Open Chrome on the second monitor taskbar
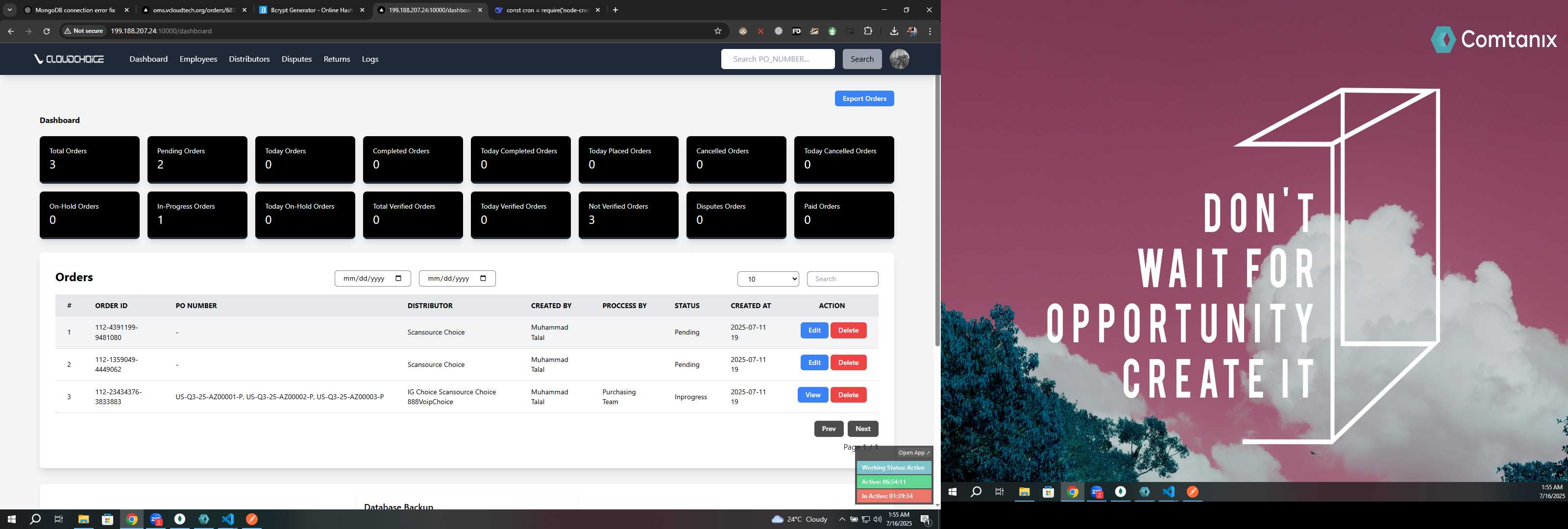The width and height of the screenshot is (1568, 529). pos(1073,492)
